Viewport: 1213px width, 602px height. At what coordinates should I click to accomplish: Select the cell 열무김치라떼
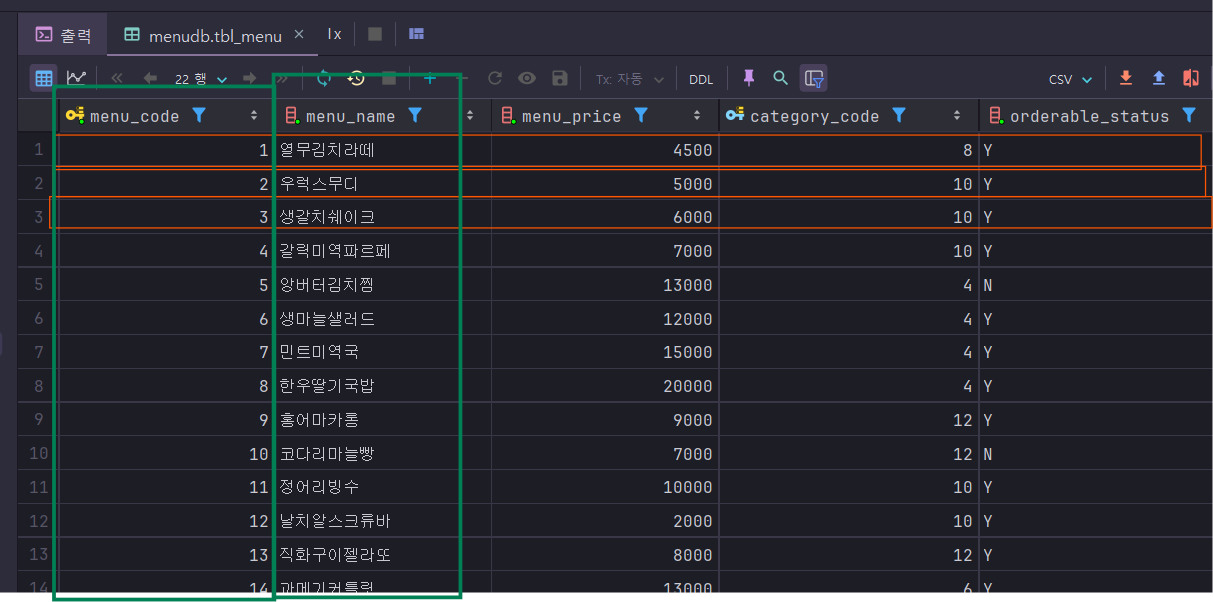click(383, 150)
